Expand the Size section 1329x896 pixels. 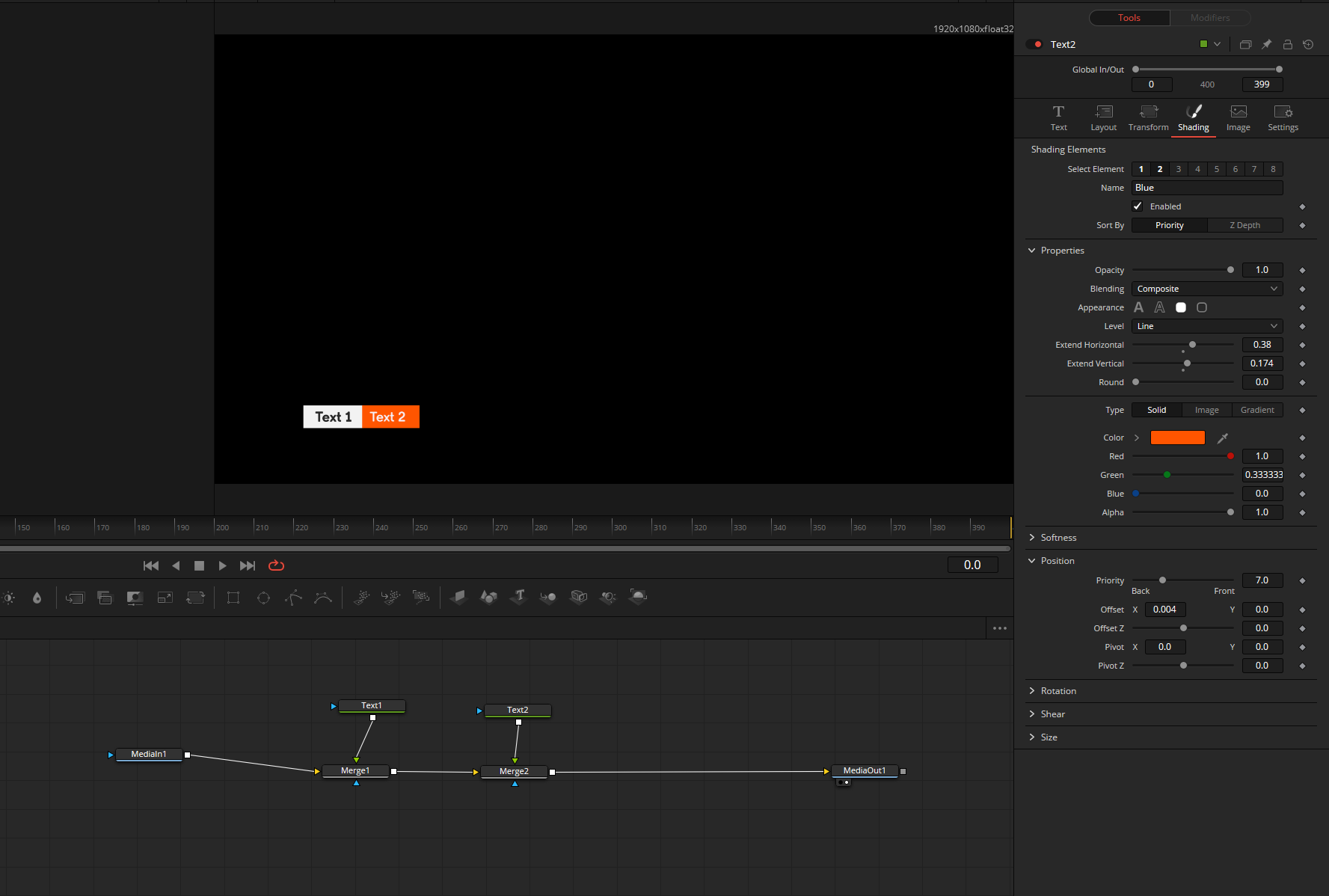1032,737
